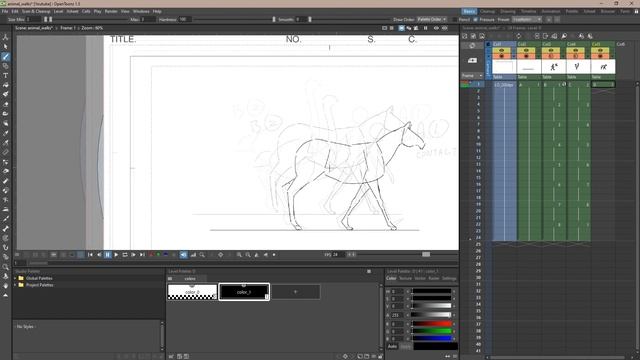Jump to the last frame
The image size is (640, 360).
pyautogui.click(x=142, y=255)
